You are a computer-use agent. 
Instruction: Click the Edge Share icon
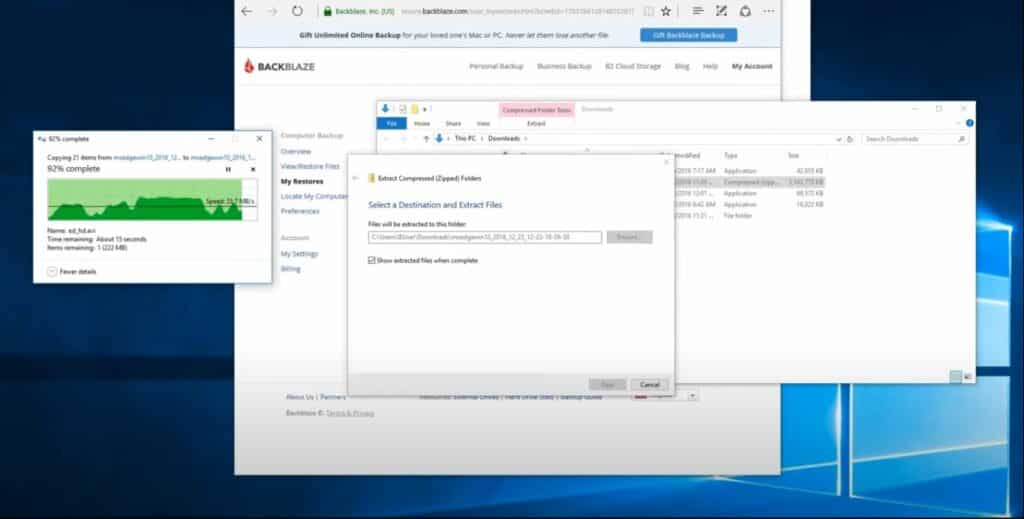[745, 11]
